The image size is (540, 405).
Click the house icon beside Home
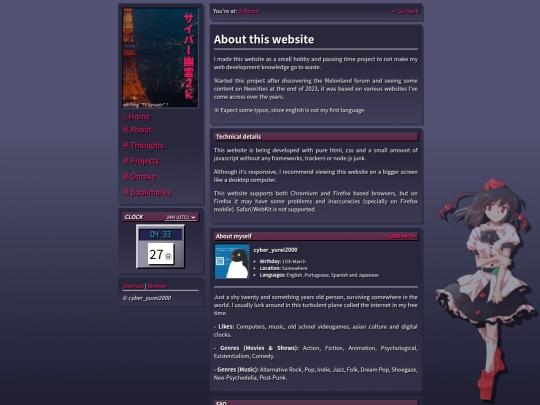pos(125,117)
